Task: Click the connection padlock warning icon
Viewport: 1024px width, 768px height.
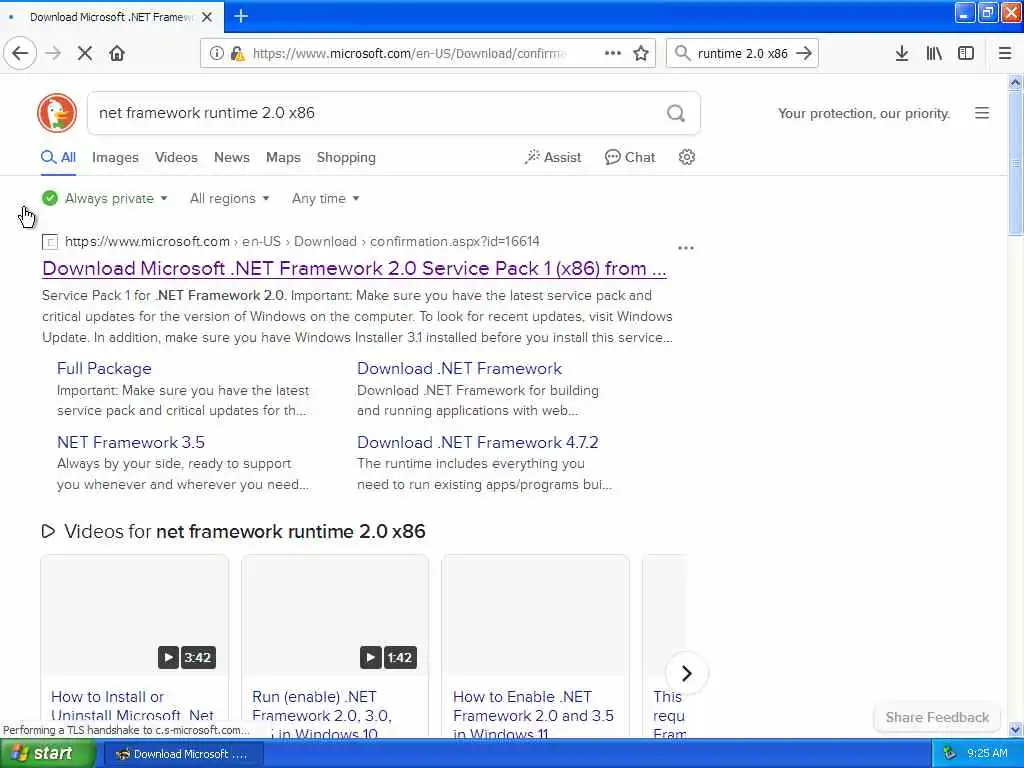Action: (x=238, y=54)
